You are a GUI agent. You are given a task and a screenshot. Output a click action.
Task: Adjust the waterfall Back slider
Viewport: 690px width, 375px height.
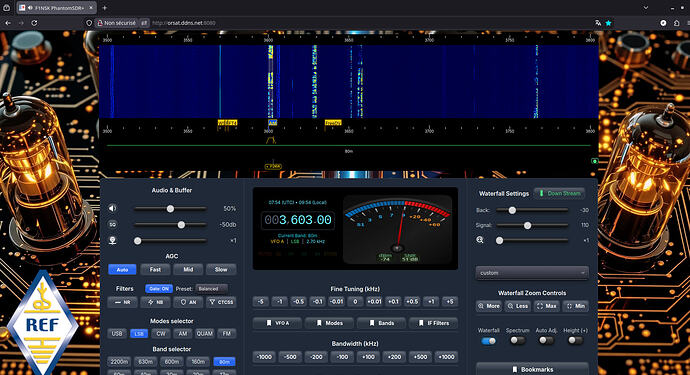(x=532, y=210)
